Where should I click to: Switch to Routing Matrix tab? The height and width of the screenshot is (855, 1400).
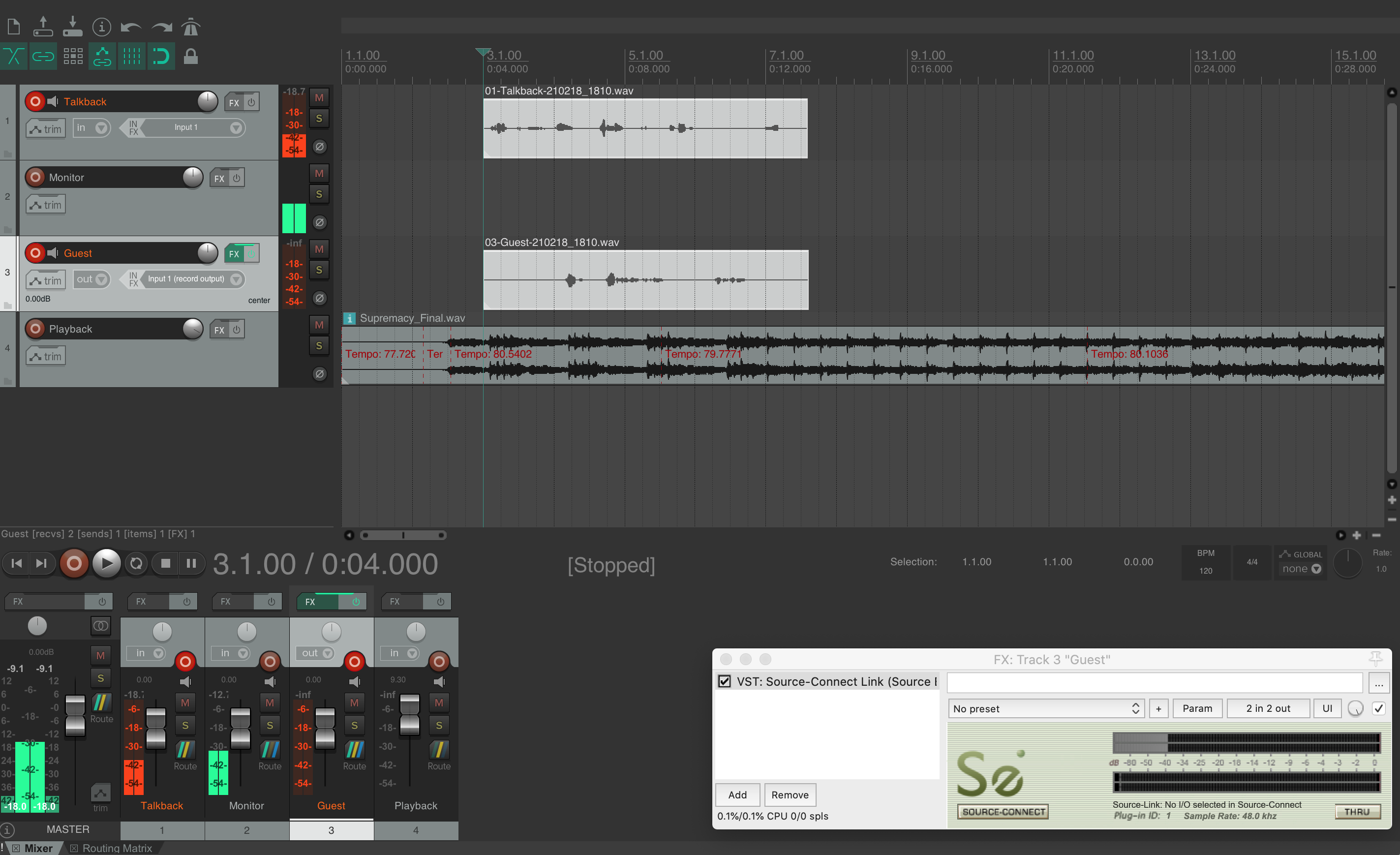point(117,848)
